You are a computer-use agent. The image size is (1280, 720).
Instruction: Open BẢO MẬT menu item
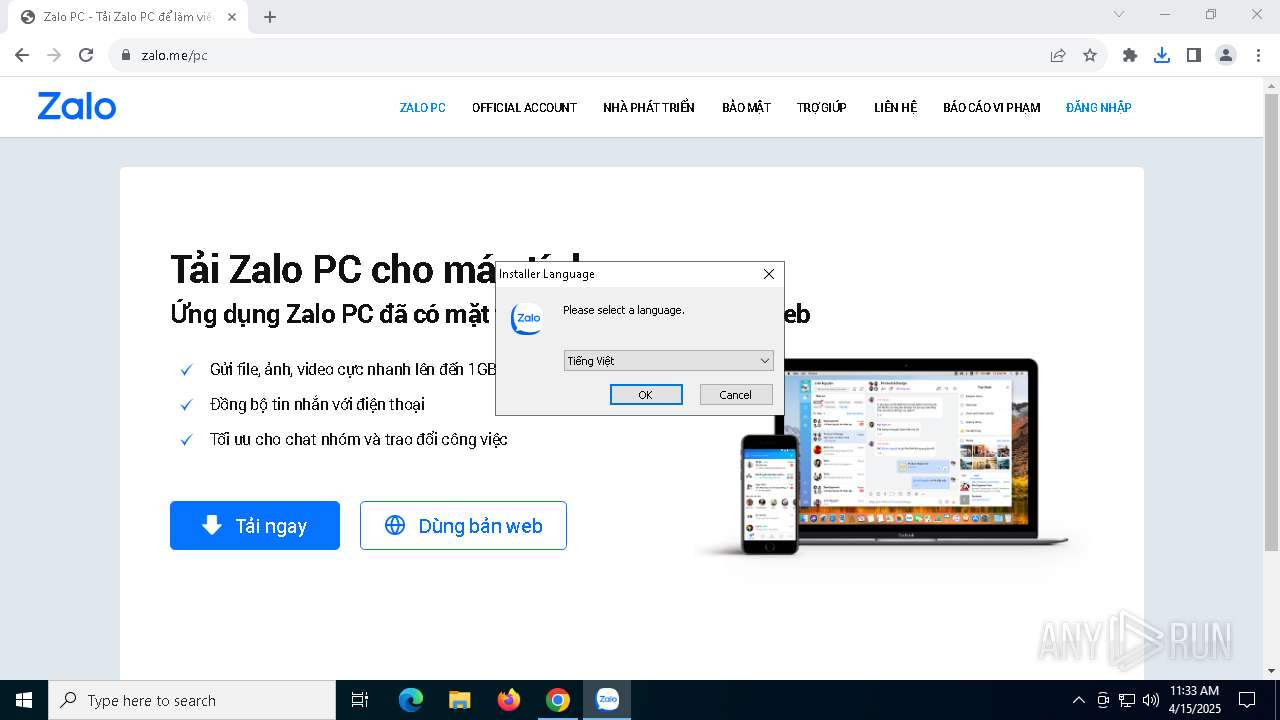(x=746, y=107)
